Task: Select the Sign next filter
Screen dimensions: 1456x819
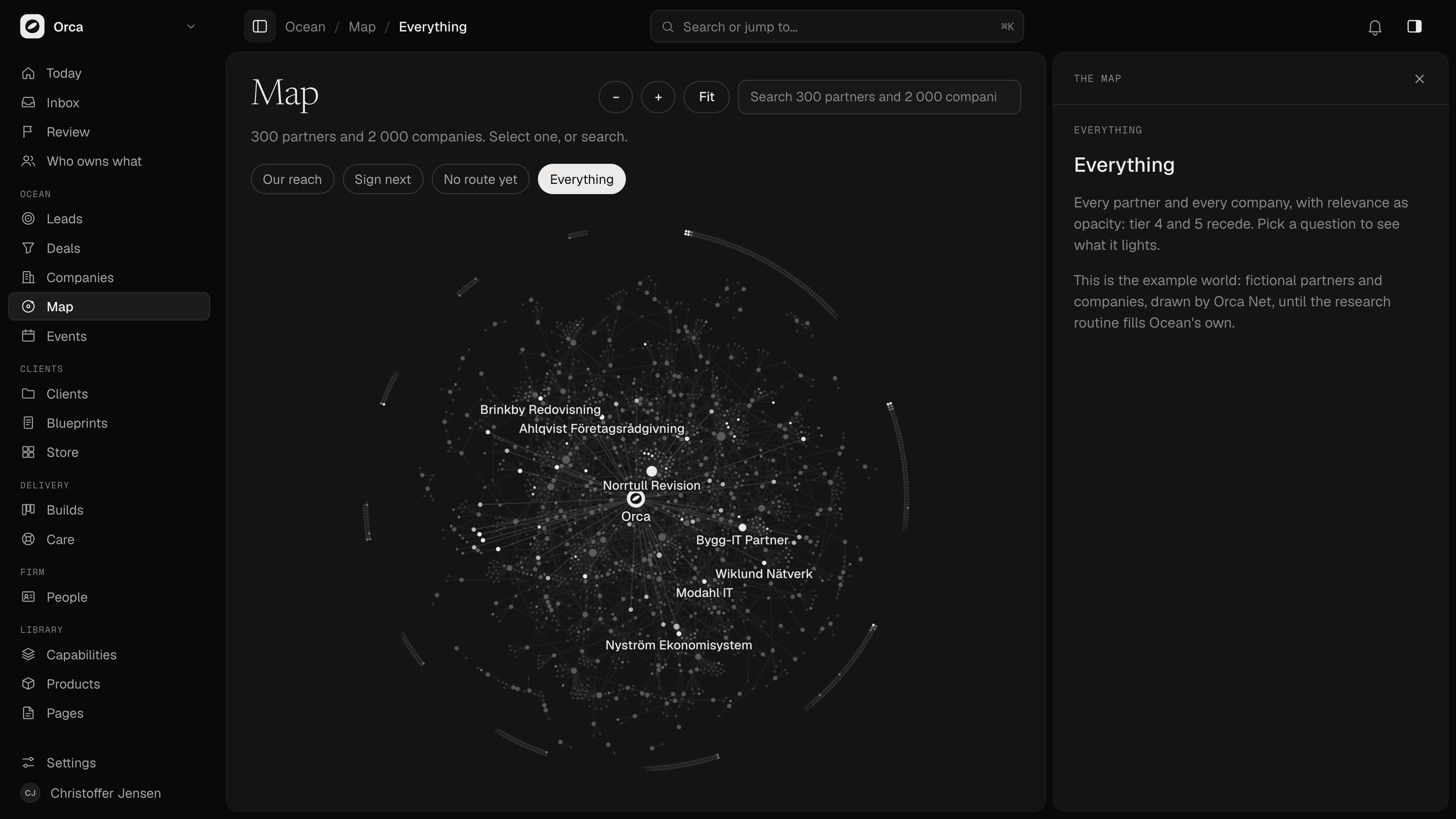Action: [x=383, y=179]
